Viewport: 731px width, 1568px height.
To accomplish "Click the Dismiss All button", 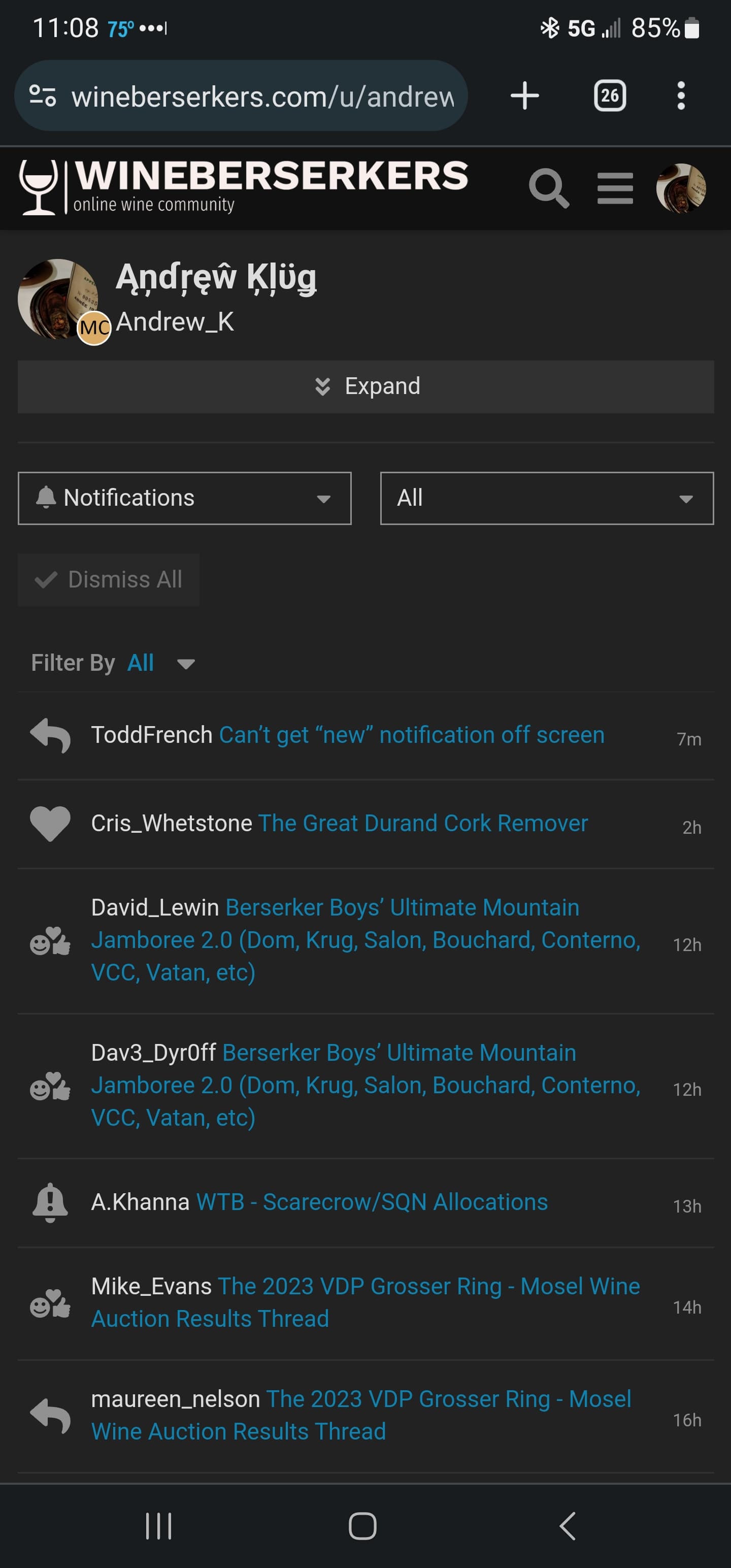I will [109, 579].
